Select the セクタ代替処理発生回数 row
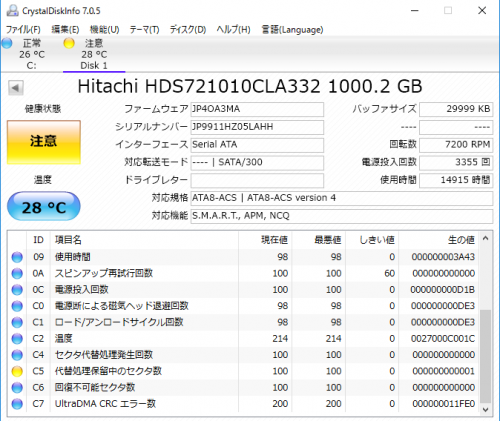This screenshot has height=421, width=500. pos(243,355)
